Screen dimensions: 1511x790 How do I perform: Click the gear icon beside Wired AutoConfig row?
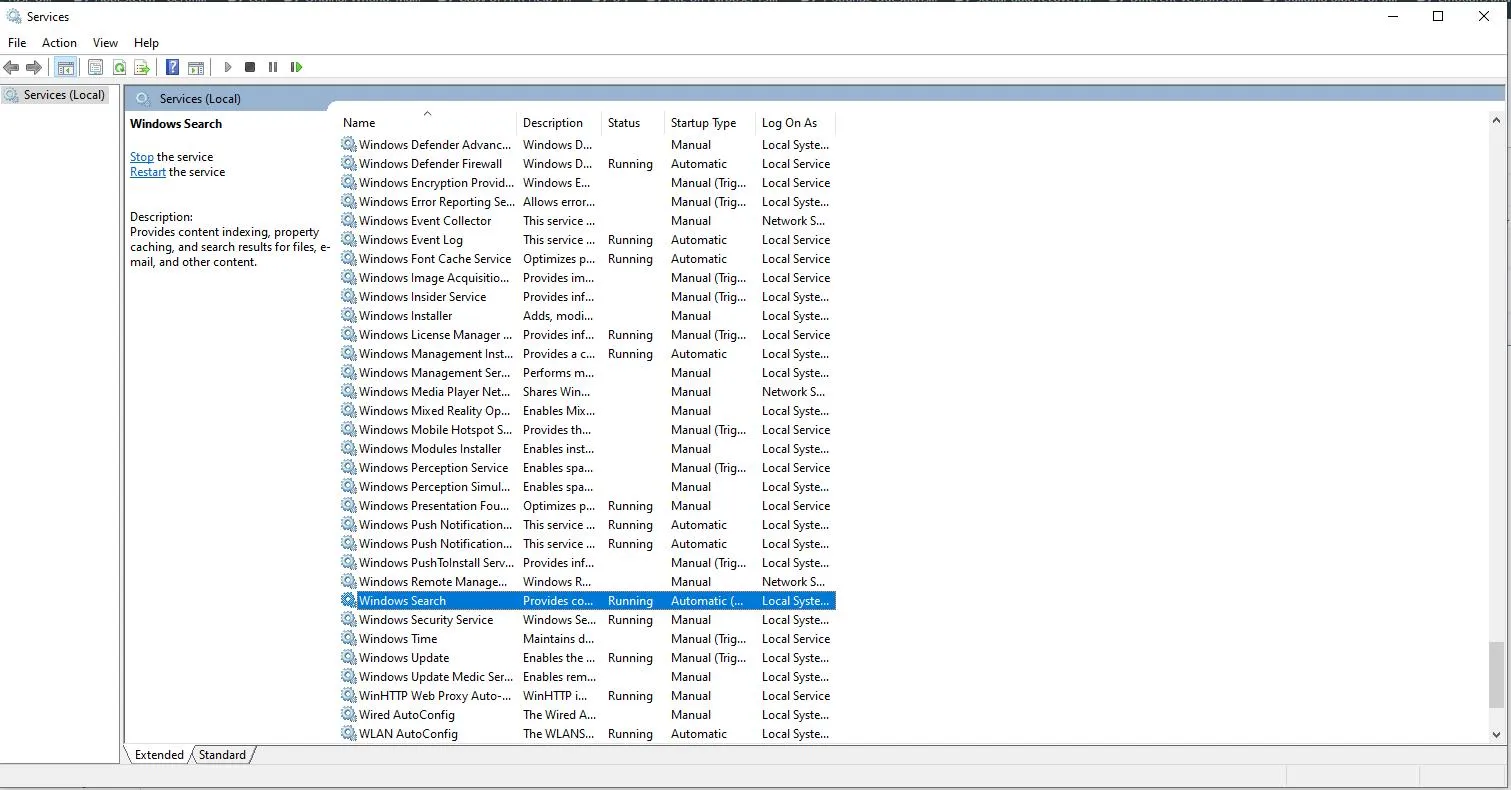(348, 715)
